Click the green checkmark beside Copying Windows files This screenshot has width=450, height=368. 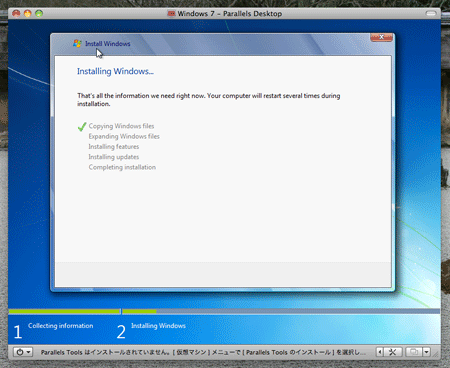pos(82,127)
